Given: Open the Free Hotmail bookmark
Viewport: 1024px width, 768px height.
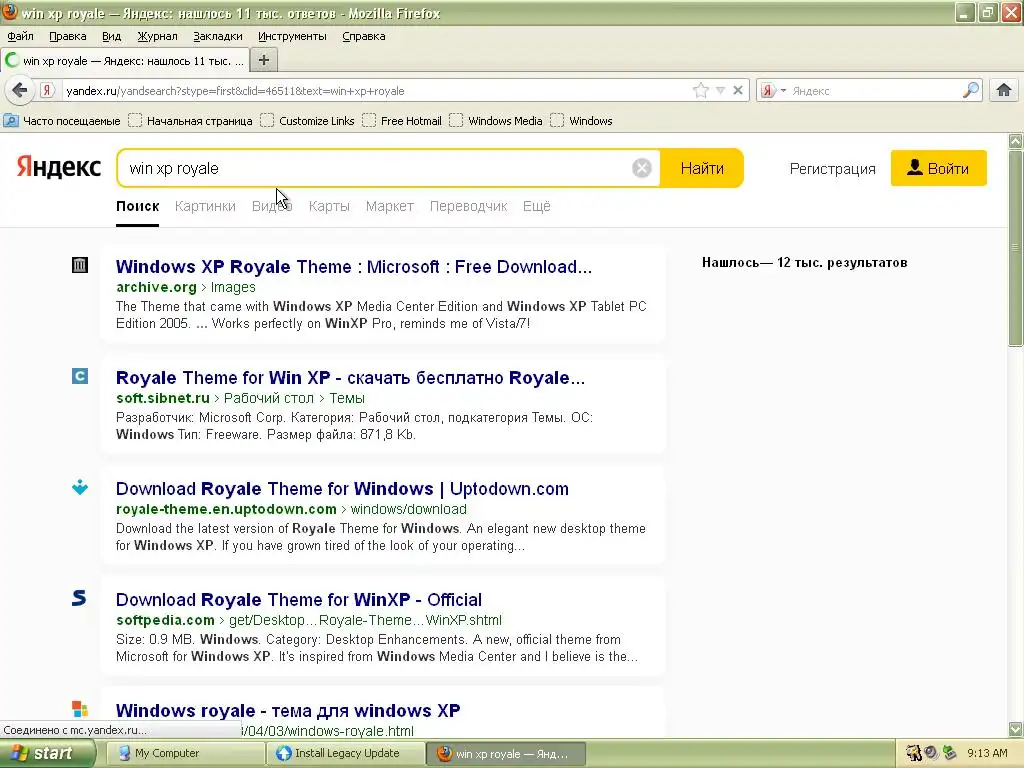Looking at the screenshot, I should pyautogui.click(x=402, y=121).
